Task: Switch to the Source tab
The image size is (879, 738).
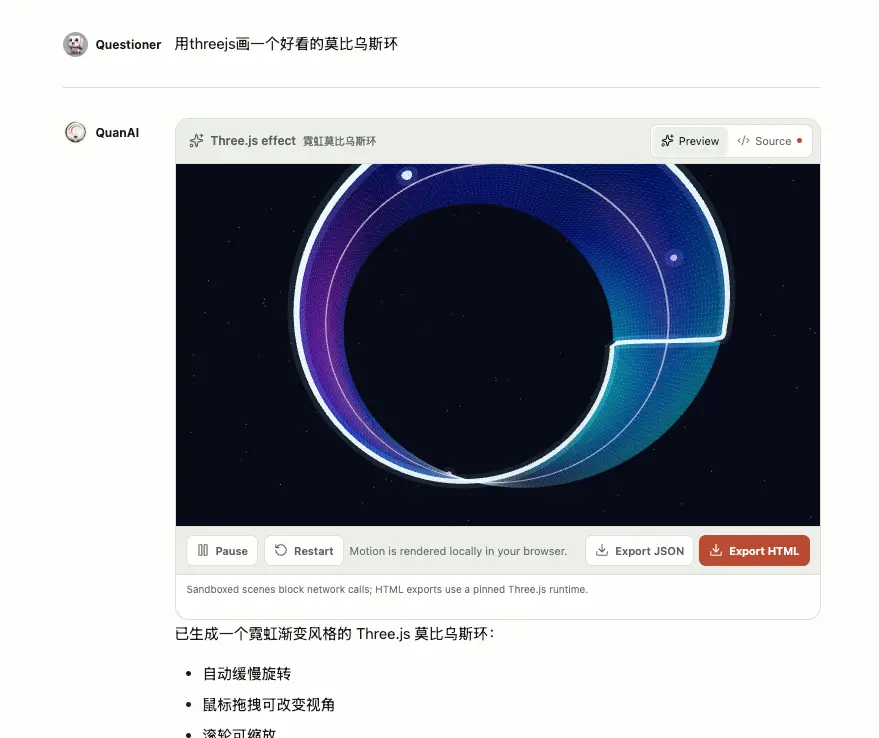Action: click(x=769, y=141)
